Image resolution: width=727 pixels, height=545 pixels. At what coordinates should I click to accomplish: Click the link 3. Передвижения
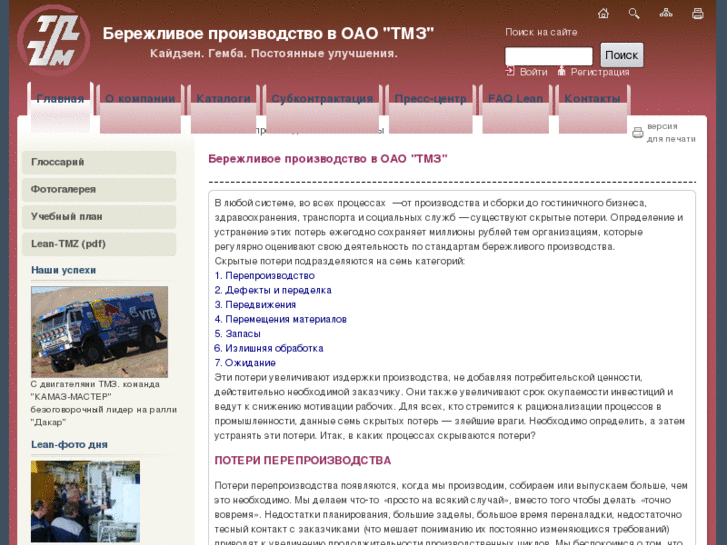click(255, 305)
